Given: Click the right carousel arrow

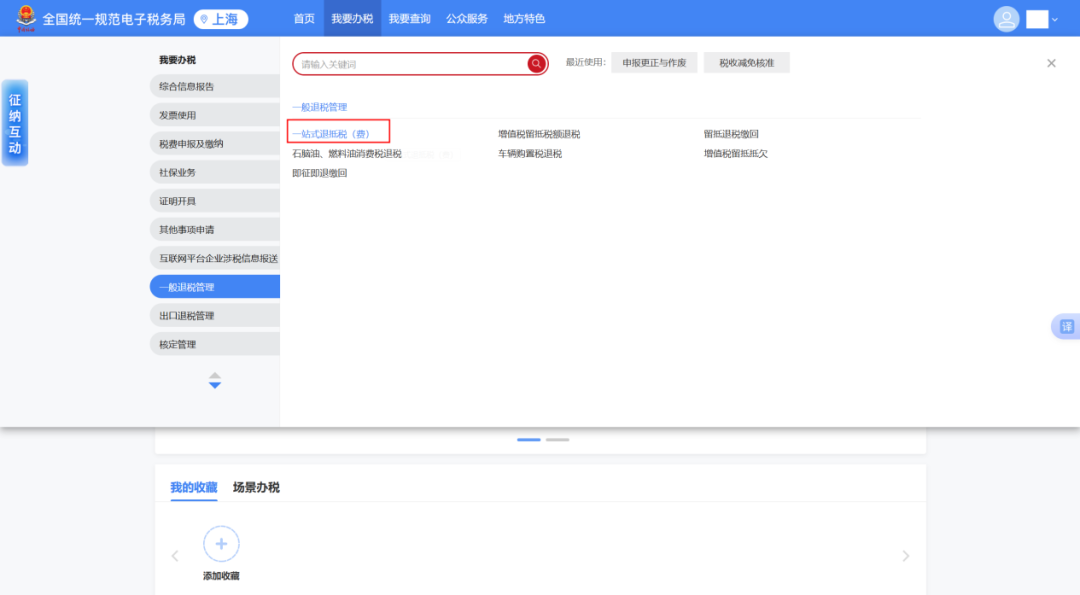Looking at the screenshot, I should pyautogui.click(x=905, y=555).
